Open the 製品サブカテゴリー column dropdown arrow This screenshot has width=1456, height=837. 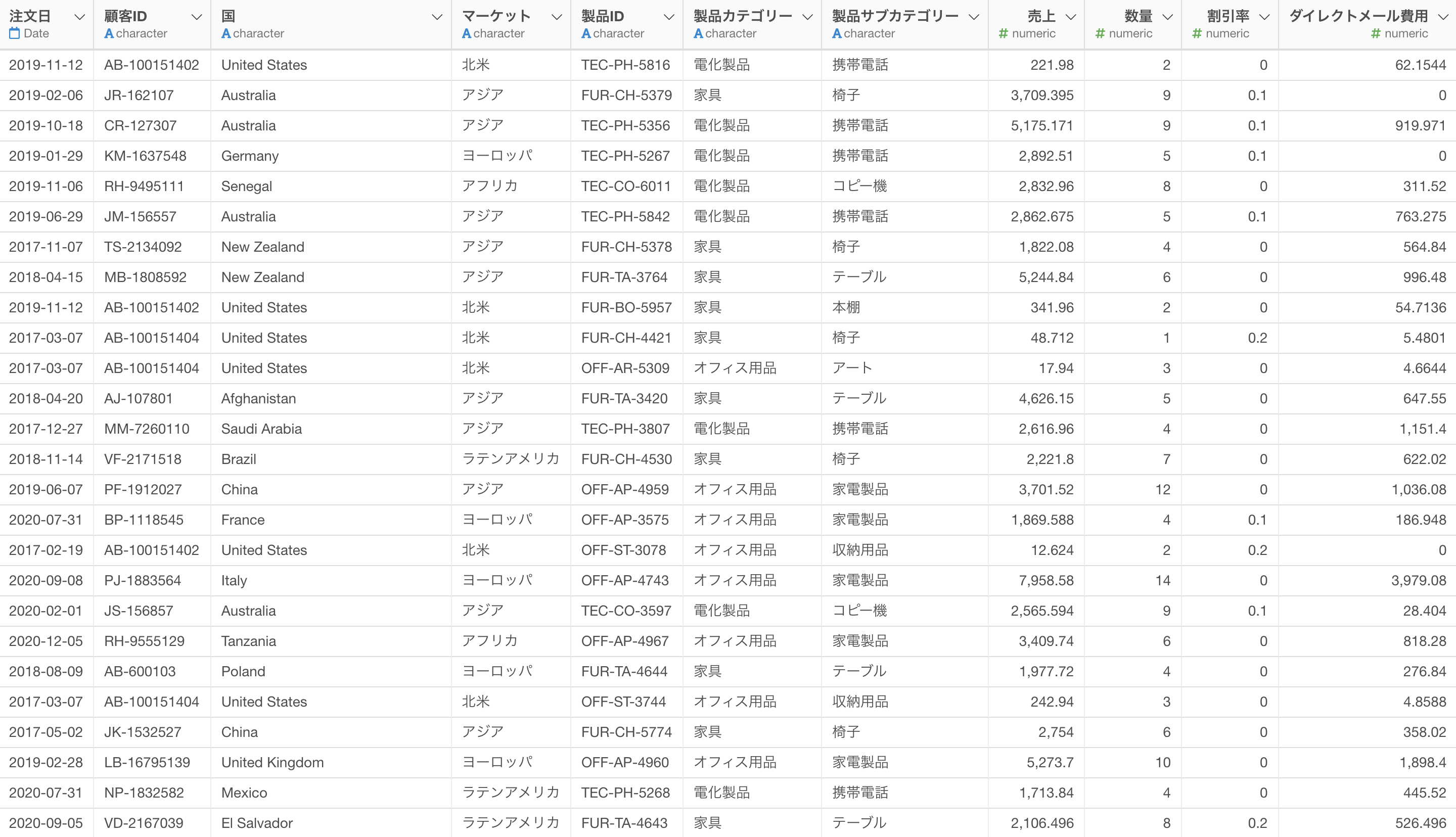tap(974, 17)
